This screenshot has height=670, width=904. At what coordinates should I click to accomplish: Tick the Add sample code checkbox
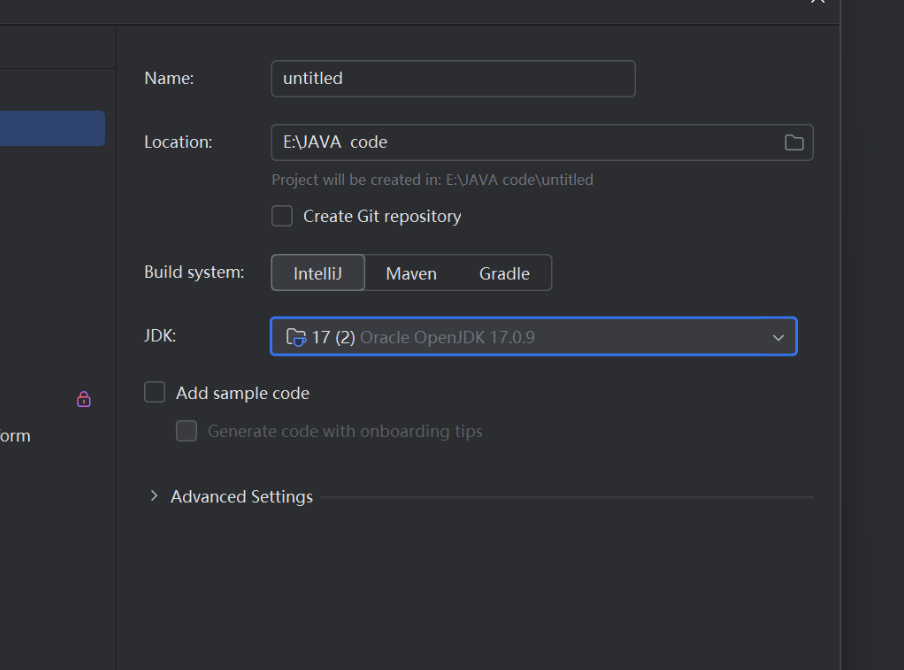[x=155, y=392]
